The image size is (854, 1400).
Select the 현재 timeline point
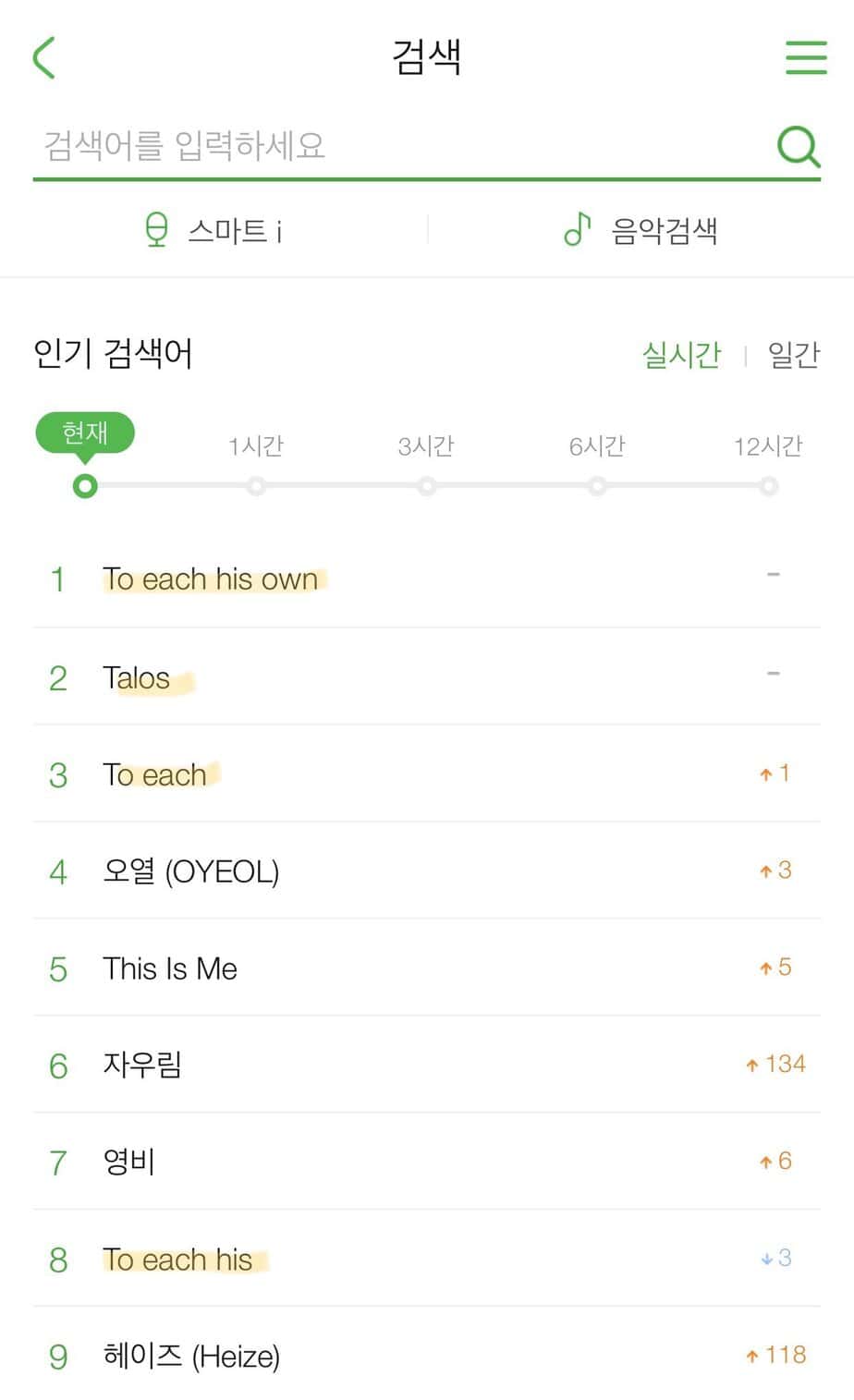pyautogui.click(x=85, y=486)
